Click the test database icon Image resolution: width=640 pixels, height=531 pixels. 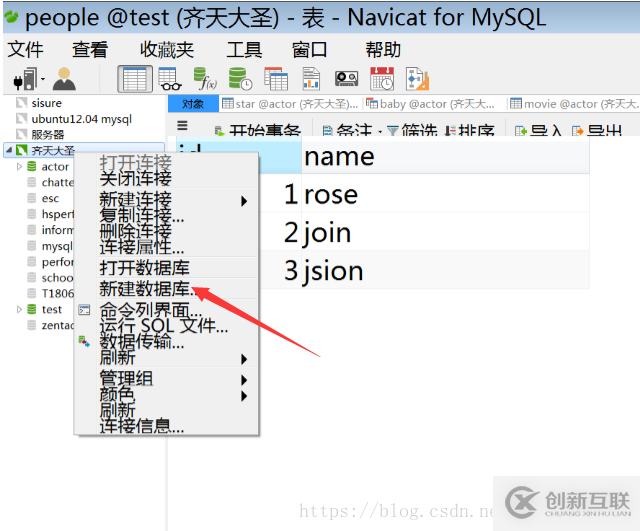coord(31,309)
